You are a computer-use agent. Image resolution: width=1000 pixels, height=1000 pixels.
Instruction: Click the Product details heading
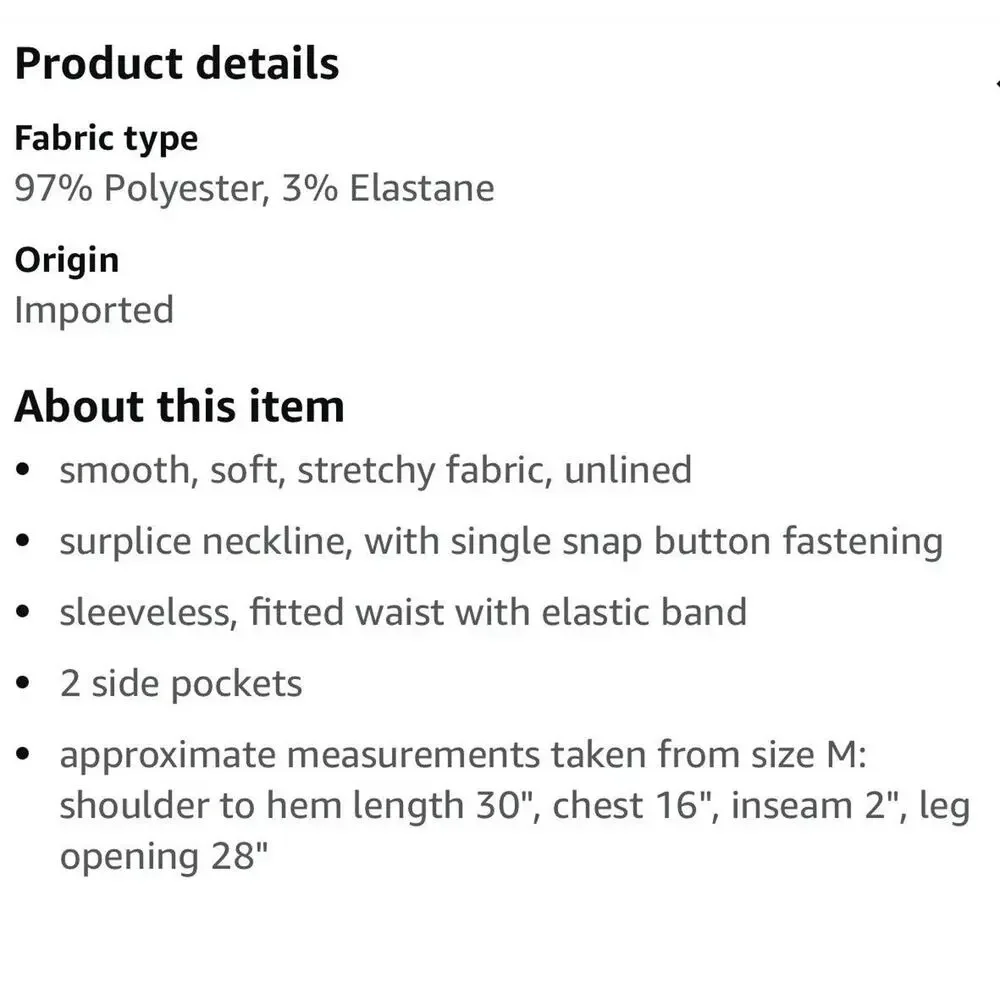176,64
